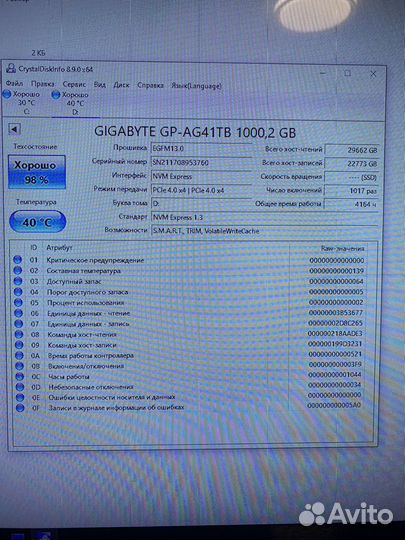405x540 pixels.
Task: Select the Часы работы attribute text
Action: pos(69,377)
